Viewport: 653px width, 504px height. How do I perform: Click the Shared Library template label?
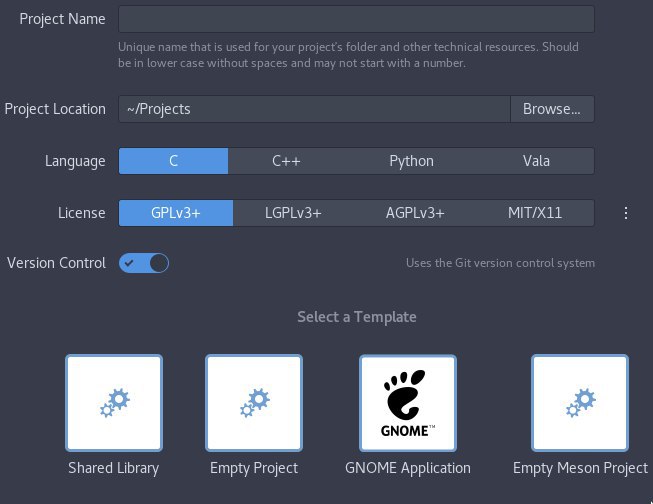point(113,468)
